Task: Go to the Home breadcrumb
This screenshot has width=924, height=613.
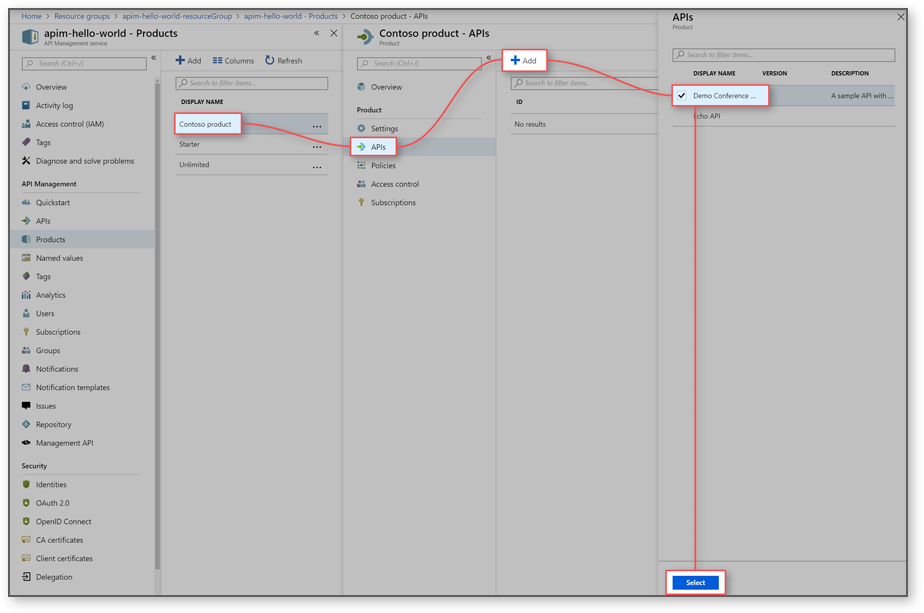Action: [x=31, y=17]
